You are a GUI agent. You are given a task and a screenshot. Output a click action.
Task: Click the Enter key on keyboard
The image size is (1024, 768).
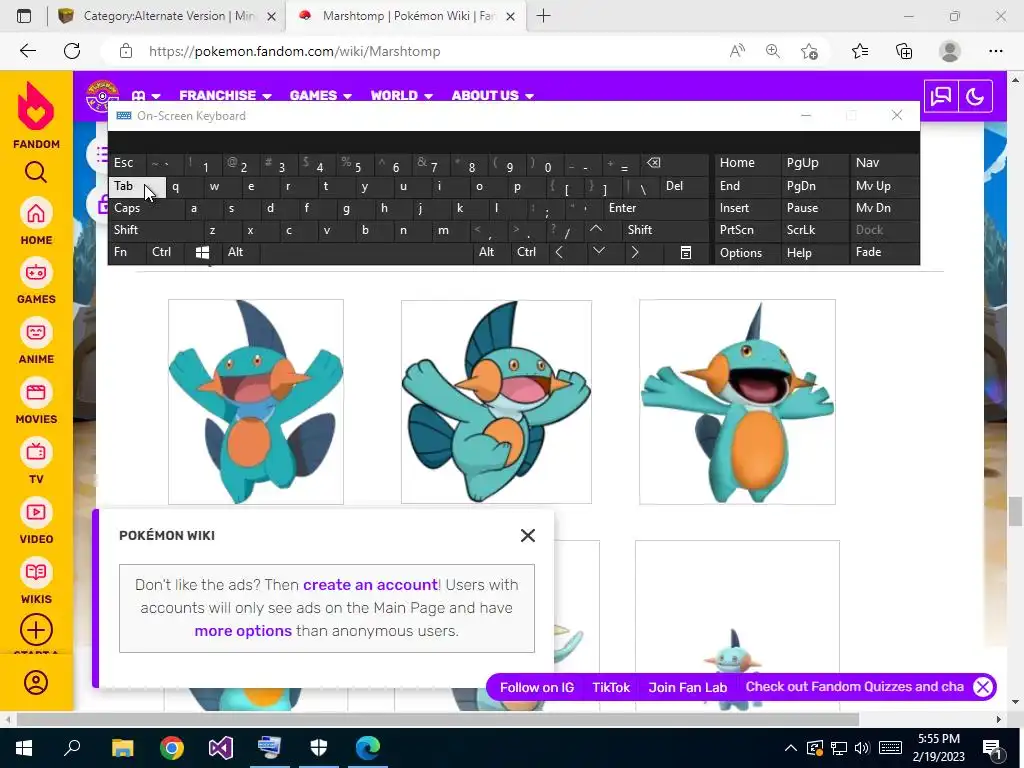[655, 208]
